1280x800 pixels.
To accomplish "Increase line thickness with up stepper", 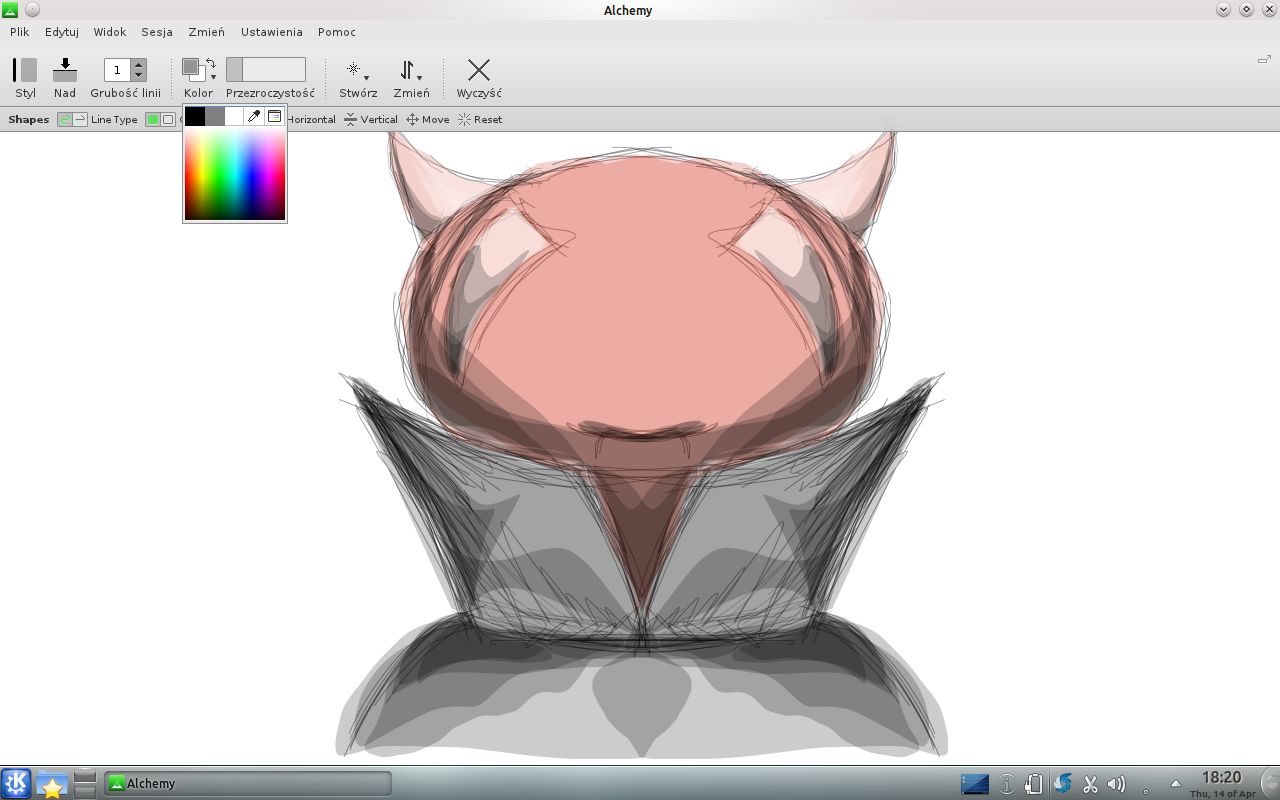I will [139, 64].
